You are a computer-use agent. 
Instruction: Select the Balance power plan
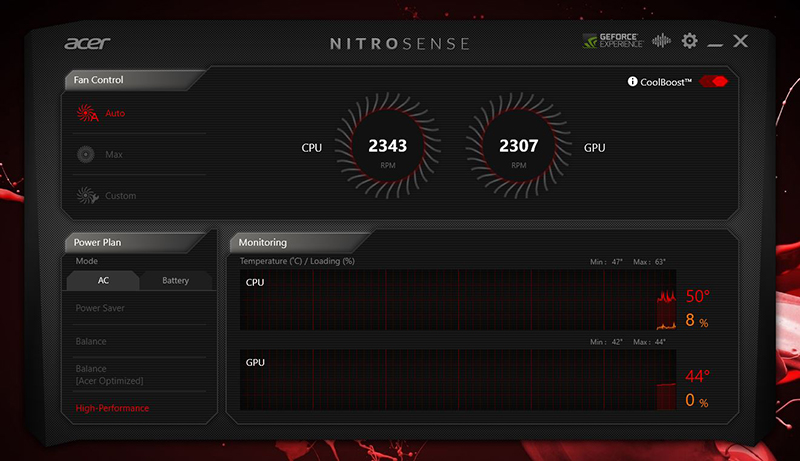click(91, 342)
